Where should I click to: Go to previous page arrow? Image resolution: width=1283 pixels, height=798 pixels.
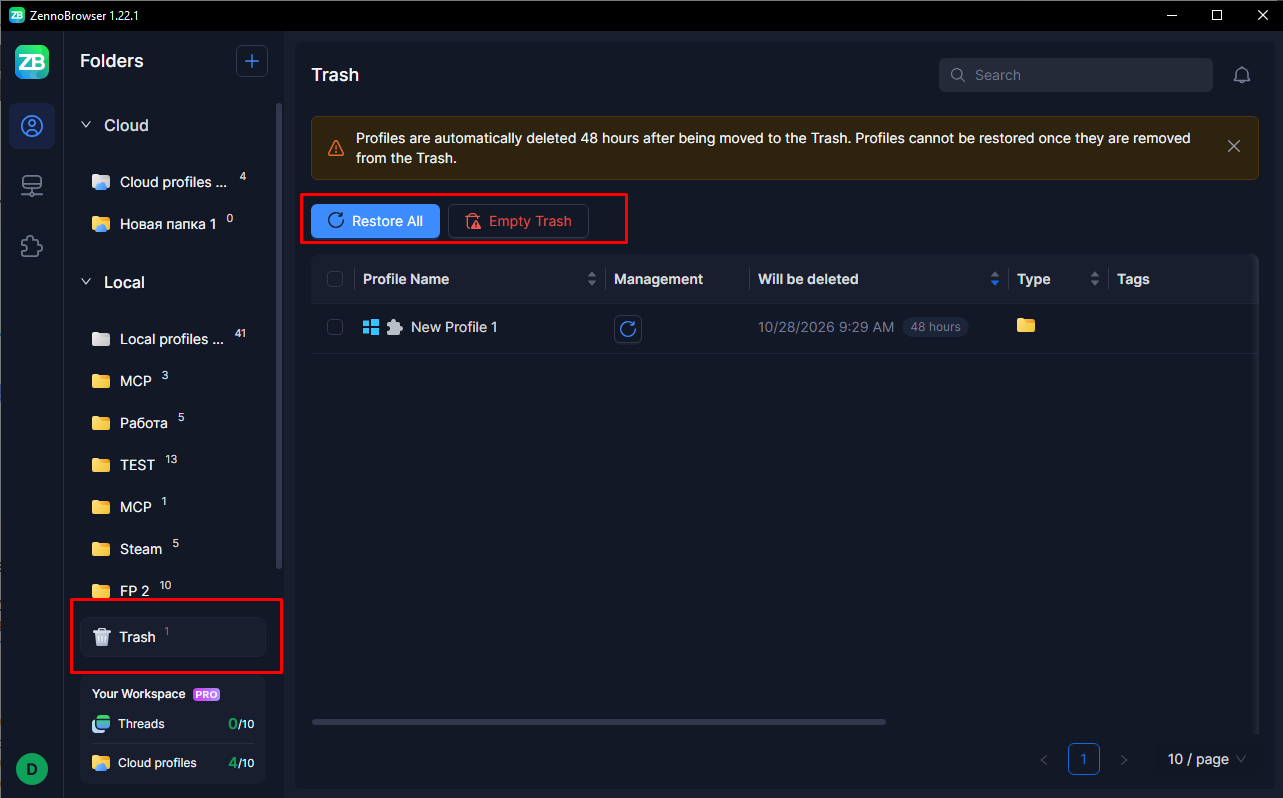(x=1044, y=760)
